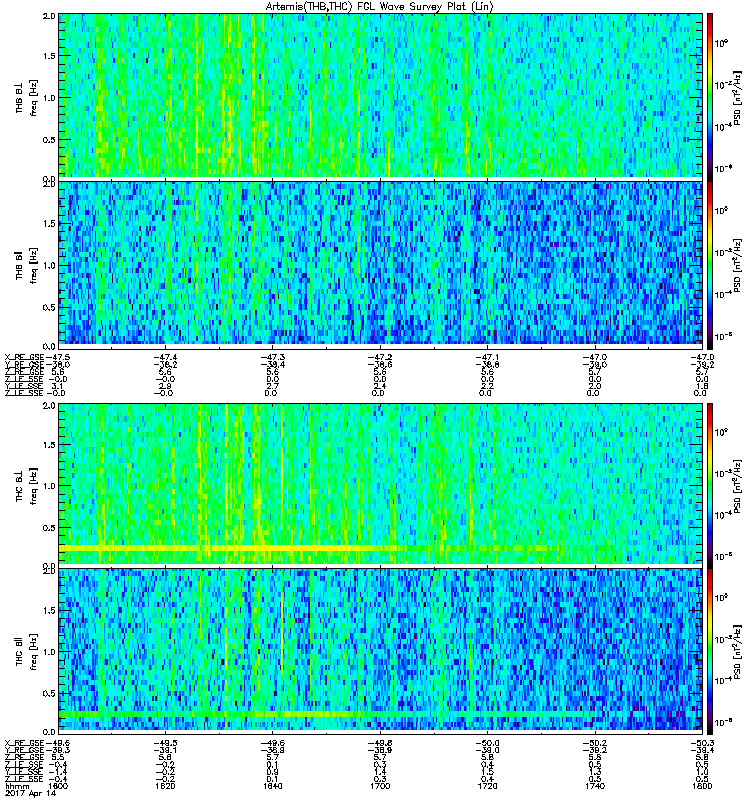Click the PSD [nT²/Hz] label of bottom panel
The height and width of the screenshot is (800, 750).
pyautogui.click(x=738, y=651)
